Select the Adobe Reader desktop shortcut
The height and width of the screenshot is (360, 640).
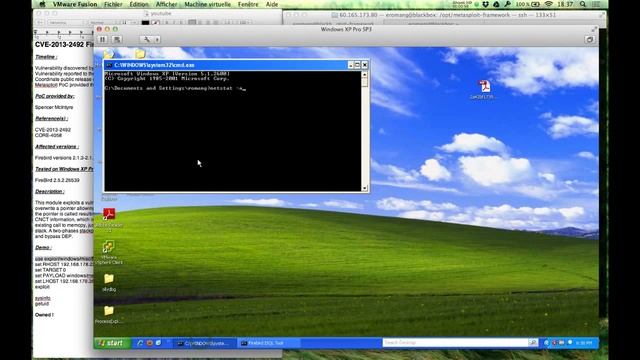click(109, 220)
